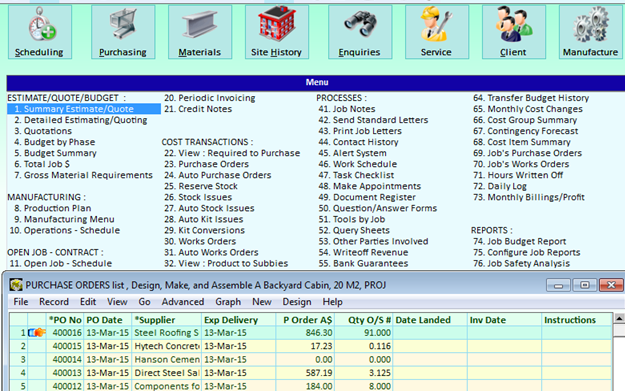Image resolution: width=625 pixels, height=391 pixels.
Task: Open 72. Daily Log
Action: click(500, 186)
